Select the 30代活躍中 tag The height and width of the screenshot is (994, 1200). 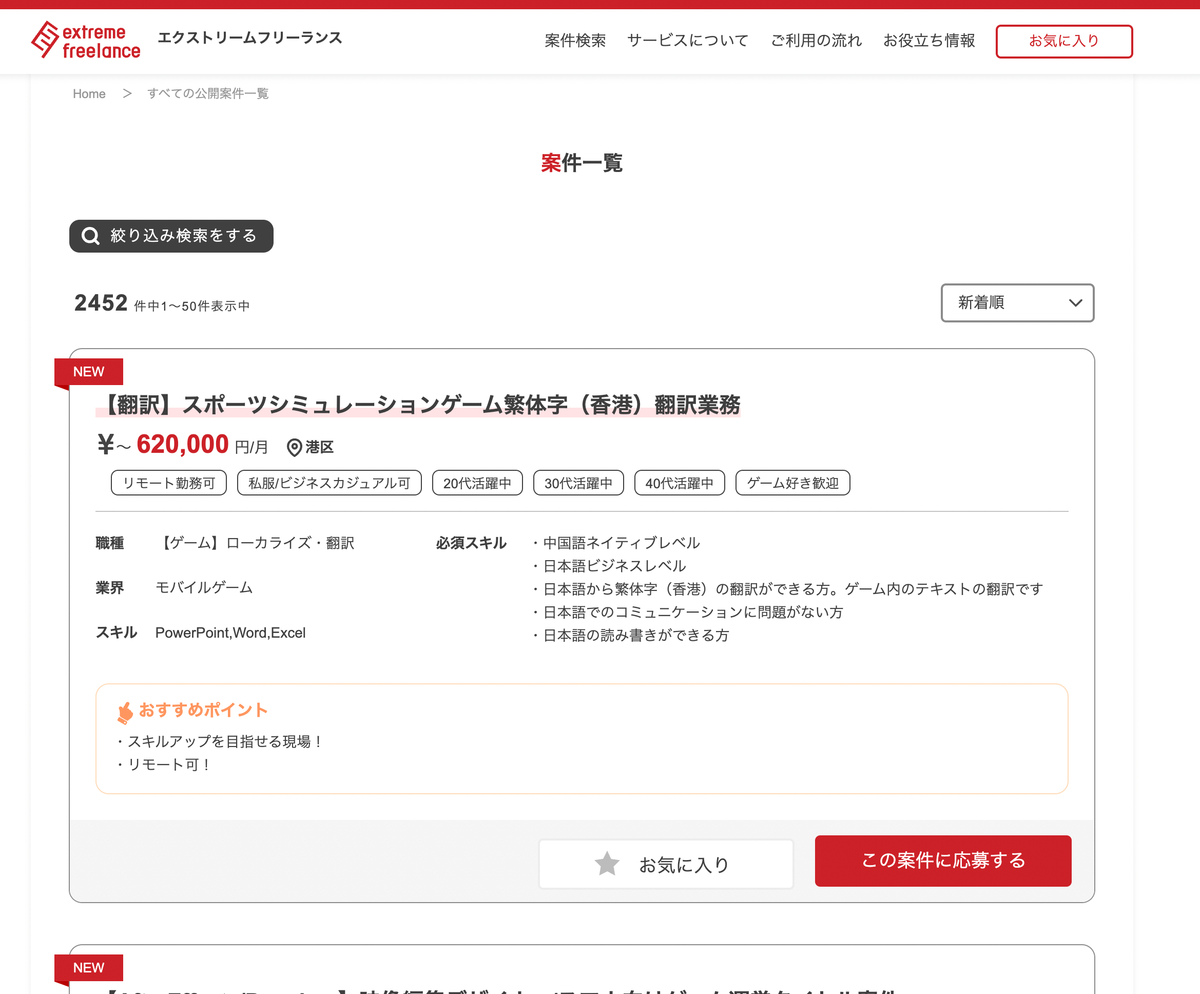click(579, 483)
